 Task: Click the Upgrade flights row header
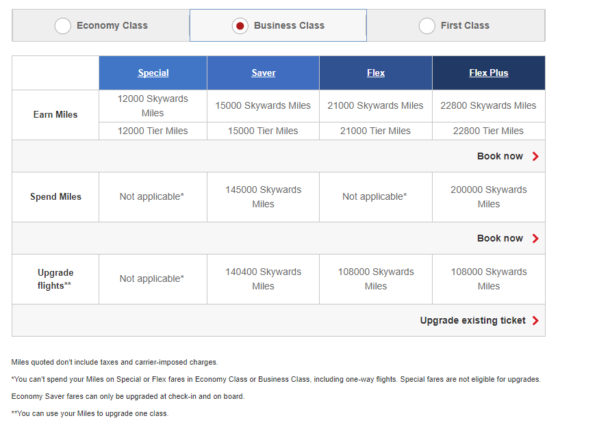(x=55, y=279)
